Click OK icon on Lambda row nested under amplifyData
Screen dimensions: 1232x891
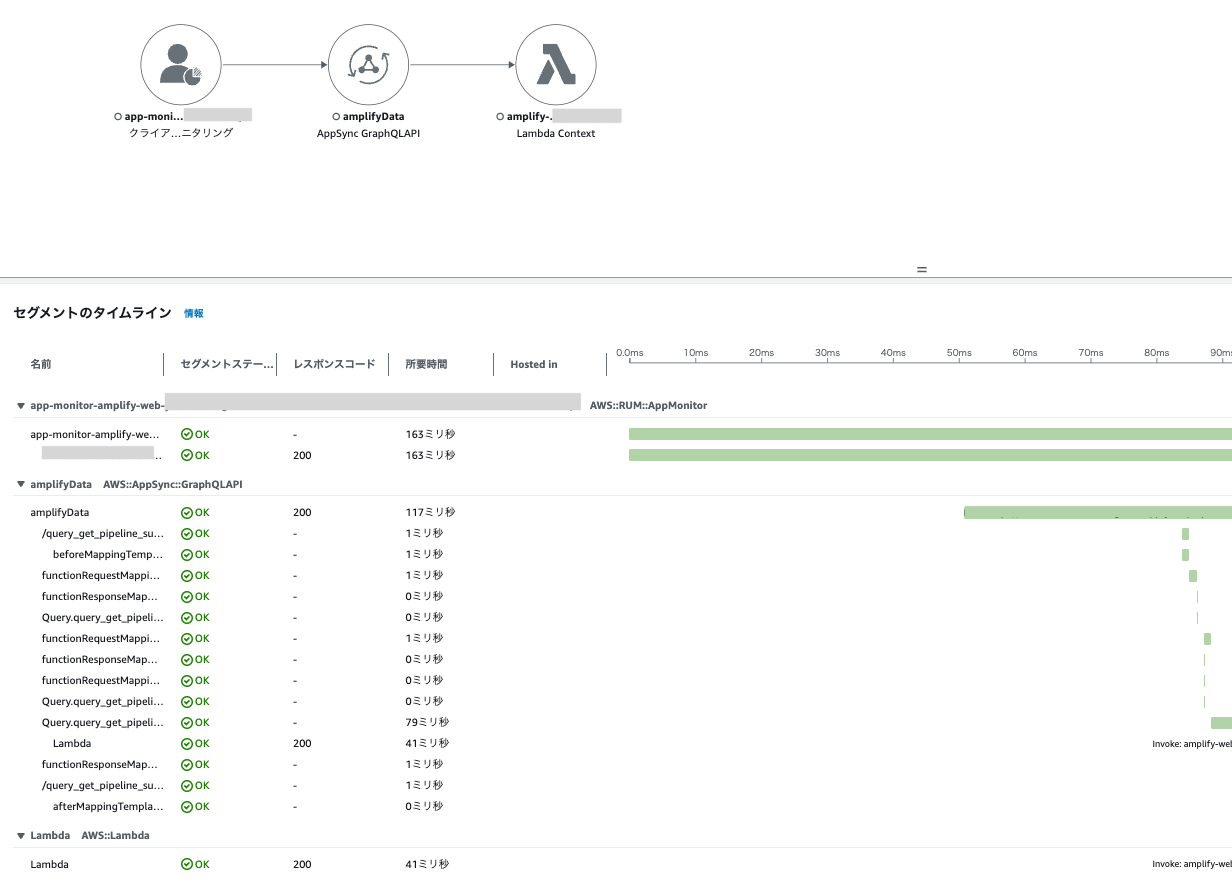click(x=187, y=743)
